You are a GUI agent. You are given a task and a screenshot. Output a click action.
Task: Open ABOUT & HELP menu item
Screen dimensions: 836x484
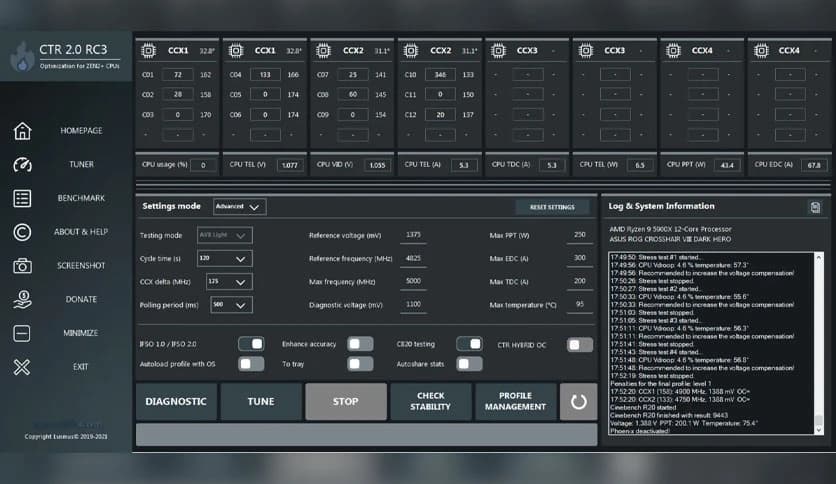81,232
